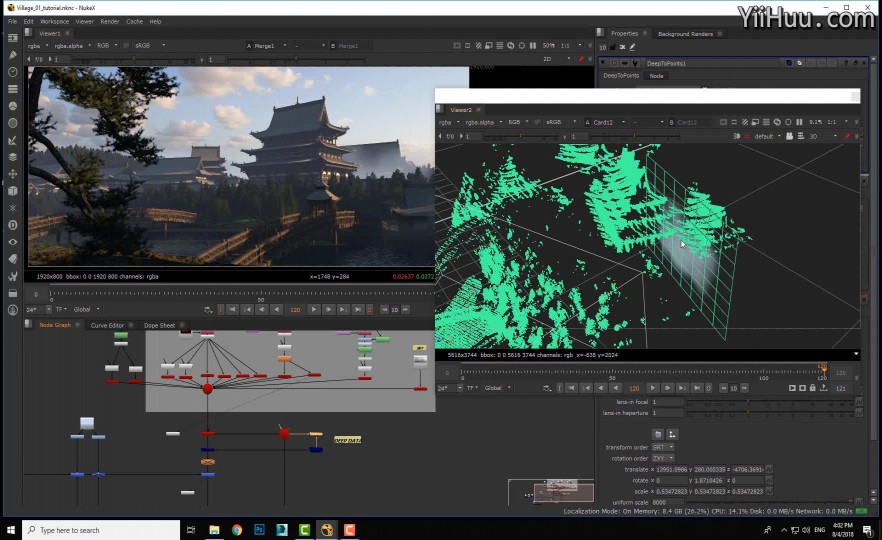This screenshot has width=882, height=540.
Task: Select the Node tab in DeepToPoints1 properties
Action: [x=656, y=75]
